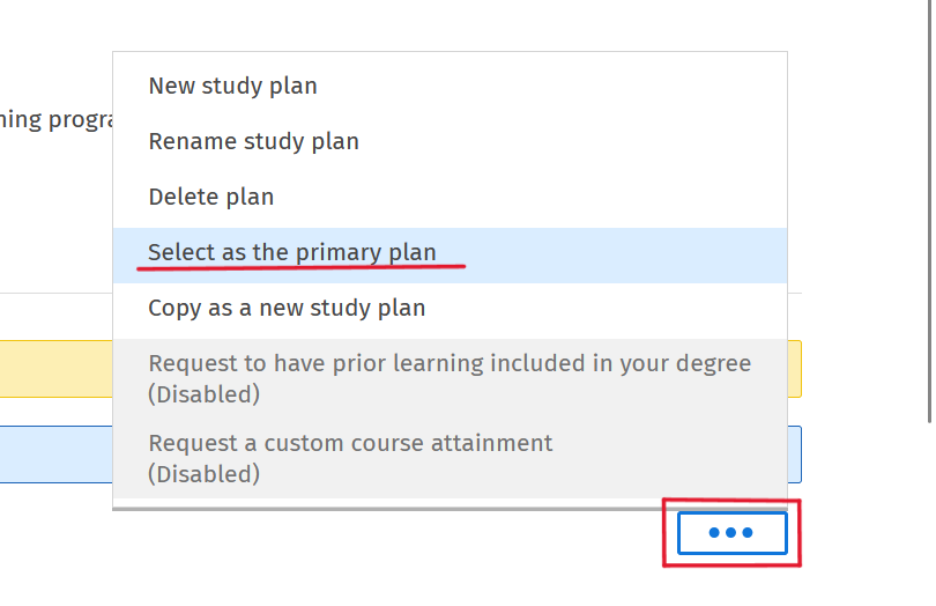The image size is (936, 606).
Task: Click the red underline beneath primary plan option
Action: click(301, 267)
